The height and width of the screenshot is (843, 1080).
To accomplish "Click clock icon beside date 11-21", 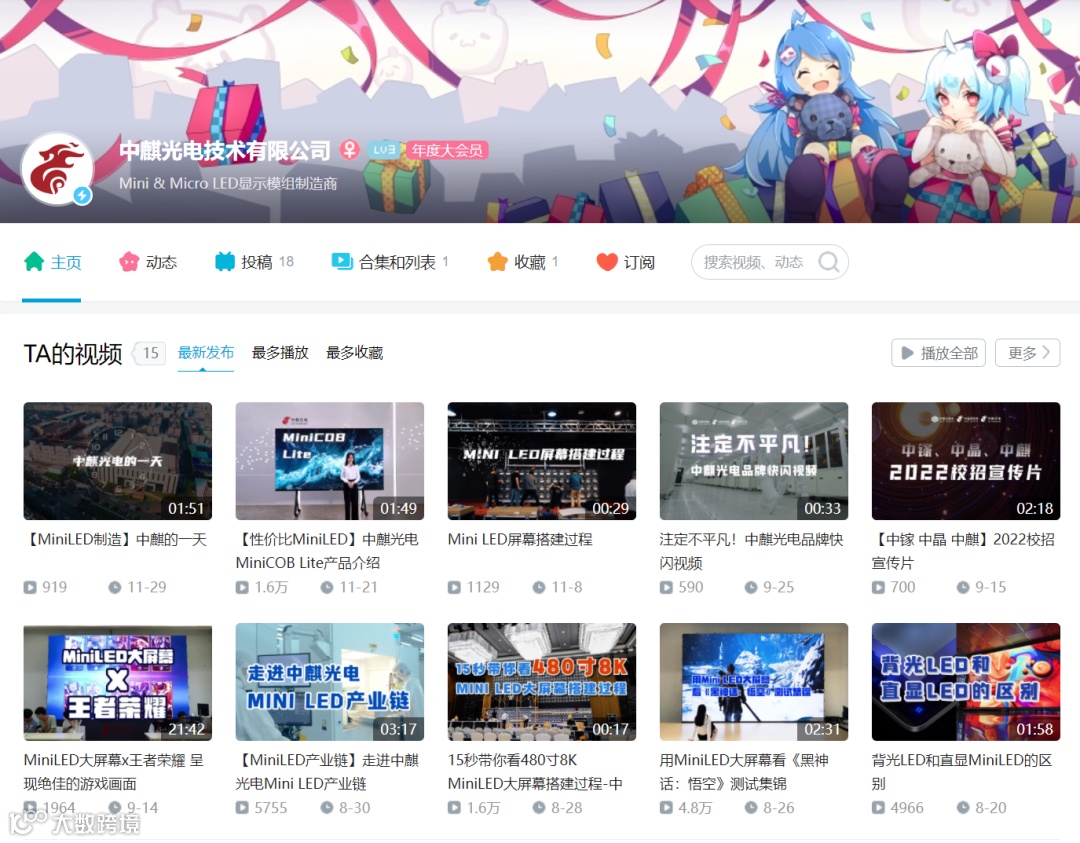I will point(327,587).
